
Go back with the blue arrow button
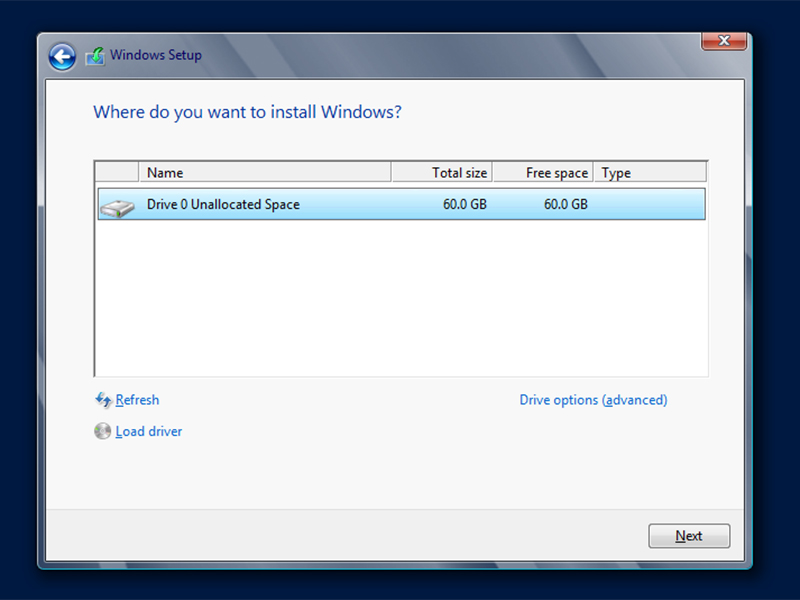click(x=62, y=56)
